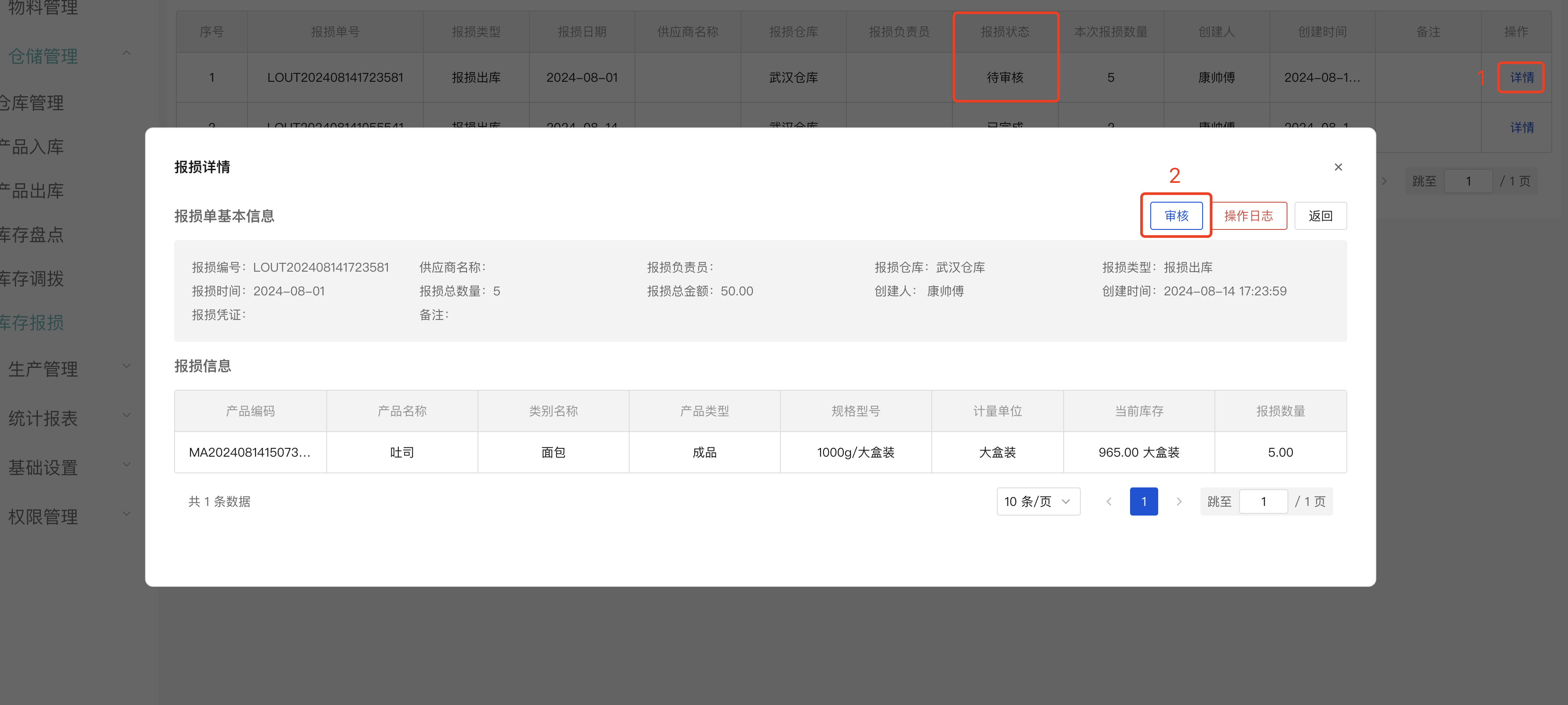Focus the background table's 跳至 page input
The width and height of the screenshot is (1568, 705).
tap(1468, 181)
